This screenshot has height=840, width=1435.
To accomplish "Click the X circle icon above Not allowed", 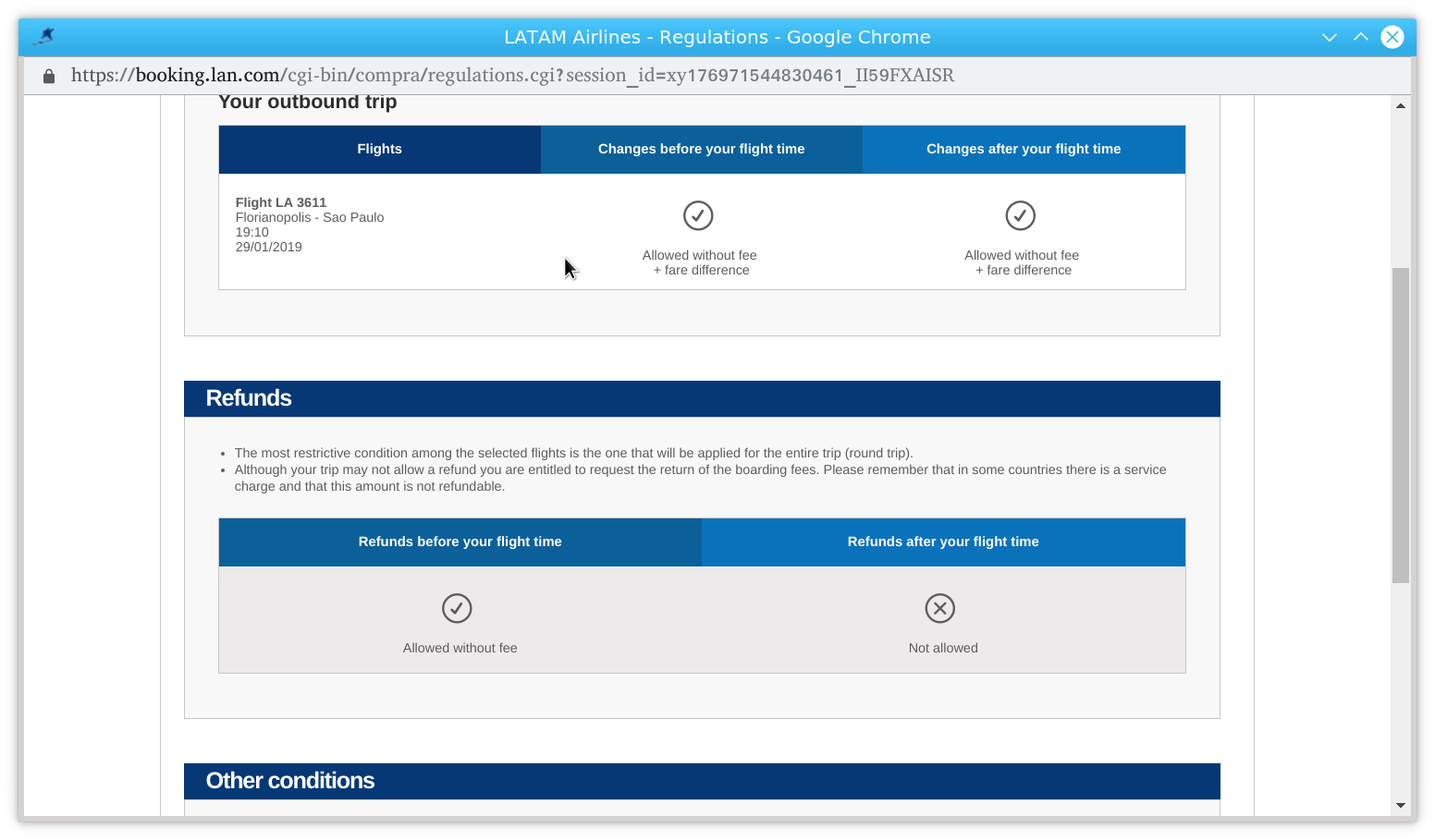I will click(x=940, y=608).
